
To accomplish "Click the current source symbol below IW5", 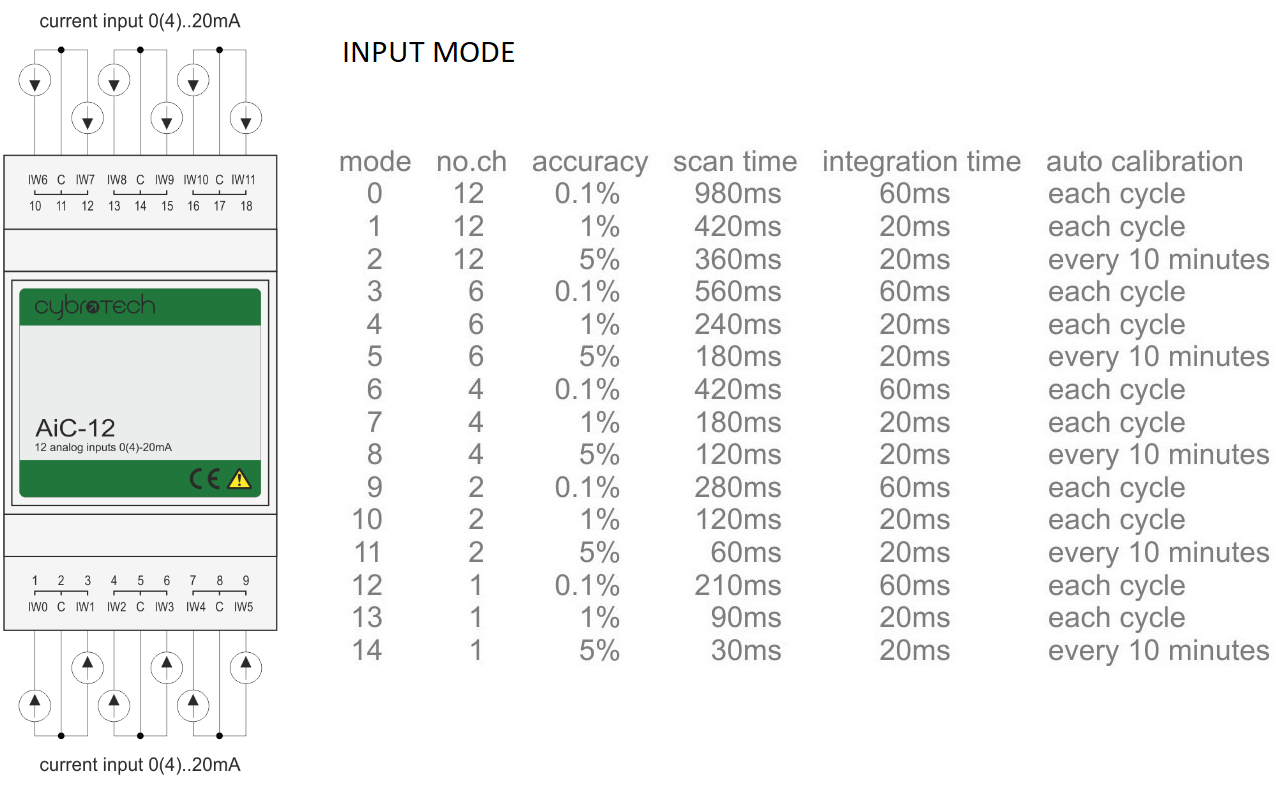I will [x=244, y=666].
